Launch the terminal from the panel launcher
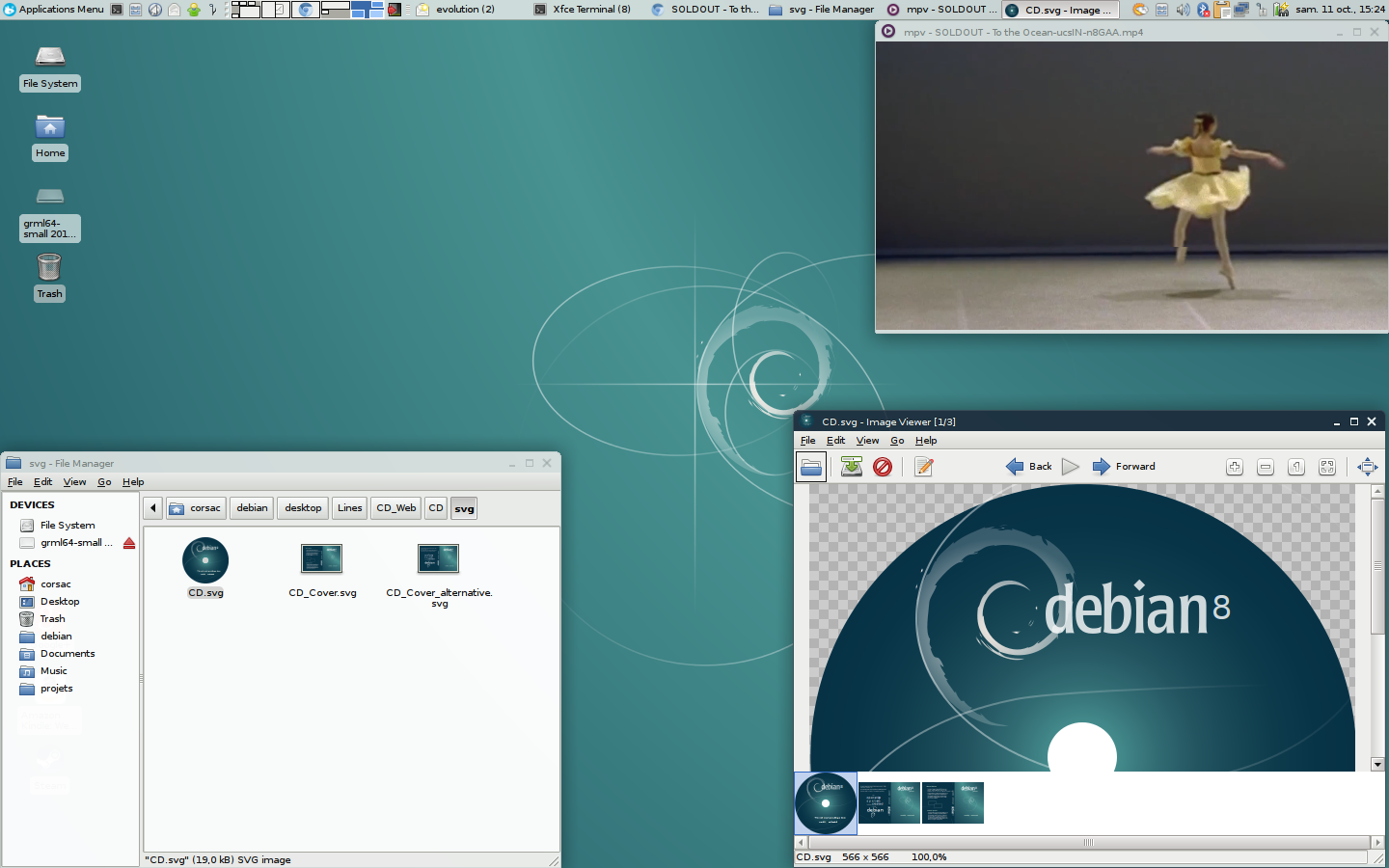The image size is (1389, 868). [117, 10]
